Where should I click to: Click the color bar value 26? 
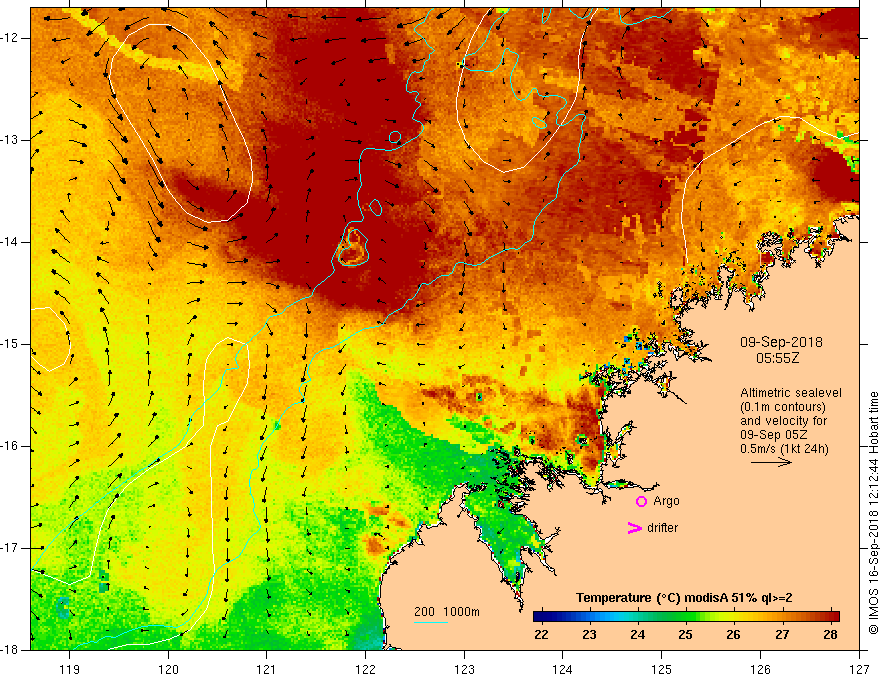pos(734,635)
